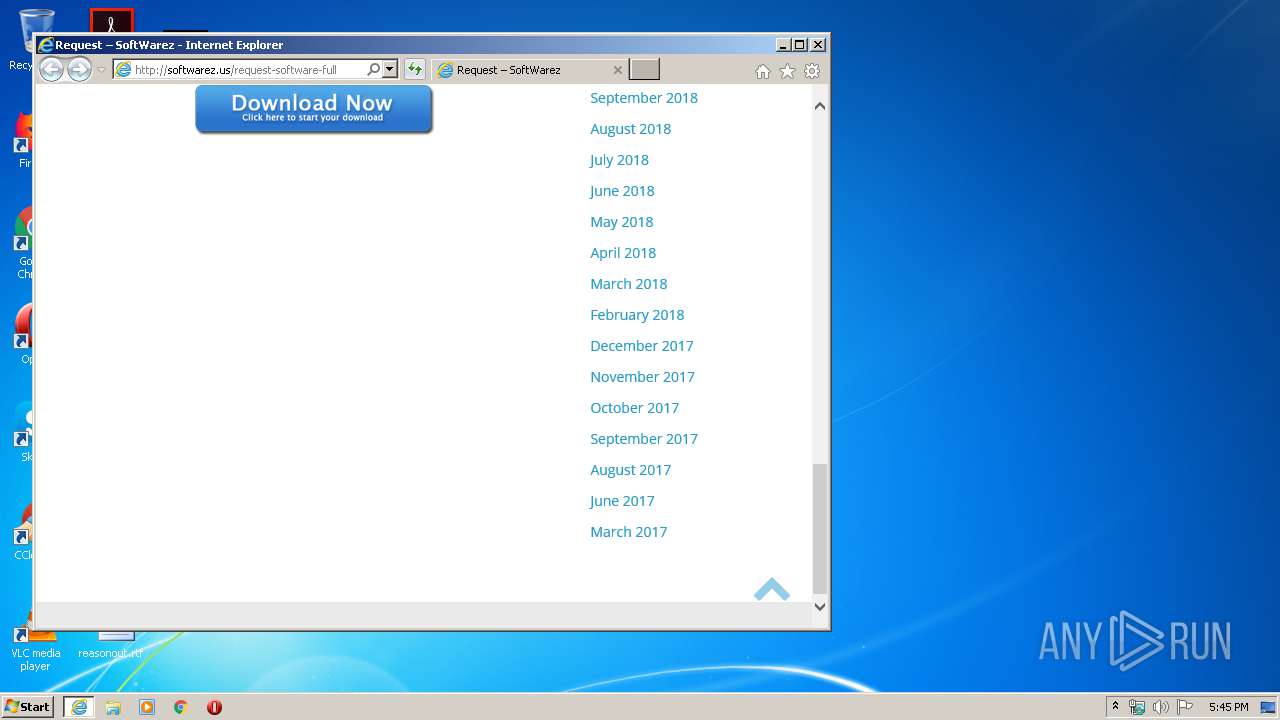Open the Windows Start menu
Viewport: 1280px width, 720px height.
(x=28, y=707)
